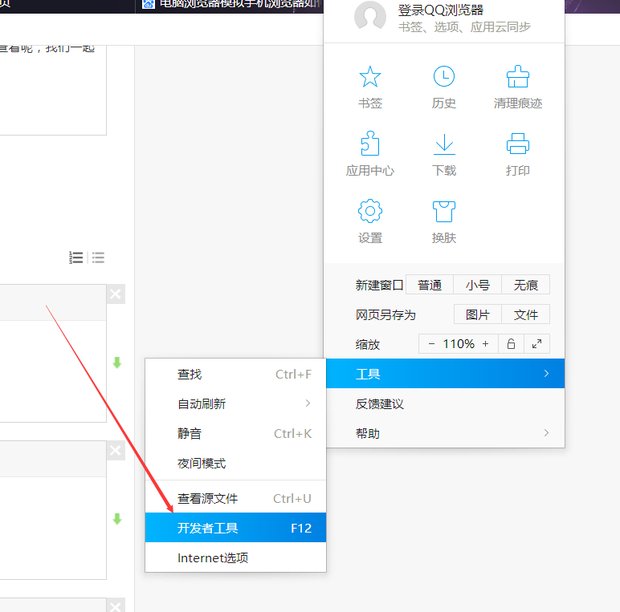Click the bulleted list icon
The image size is (620, 612).
[x=98, y=257]
